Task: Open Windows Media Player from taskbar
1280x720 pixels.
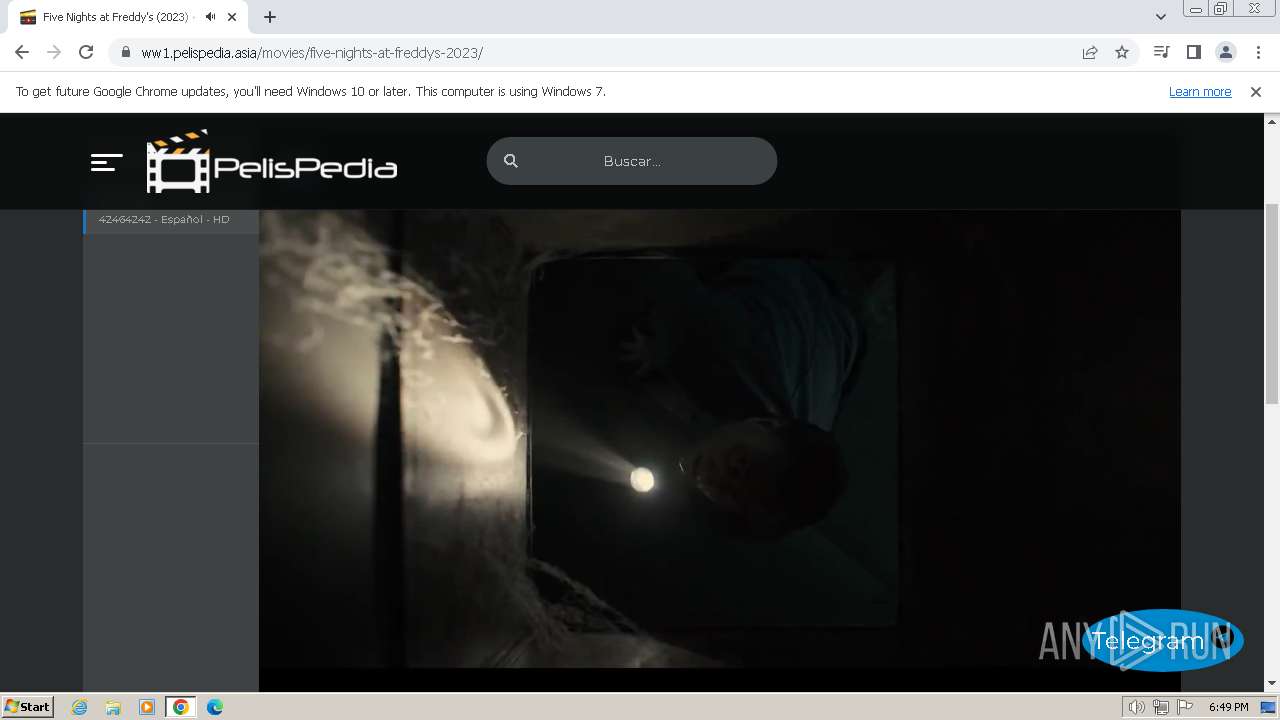Action: point(147,707)
